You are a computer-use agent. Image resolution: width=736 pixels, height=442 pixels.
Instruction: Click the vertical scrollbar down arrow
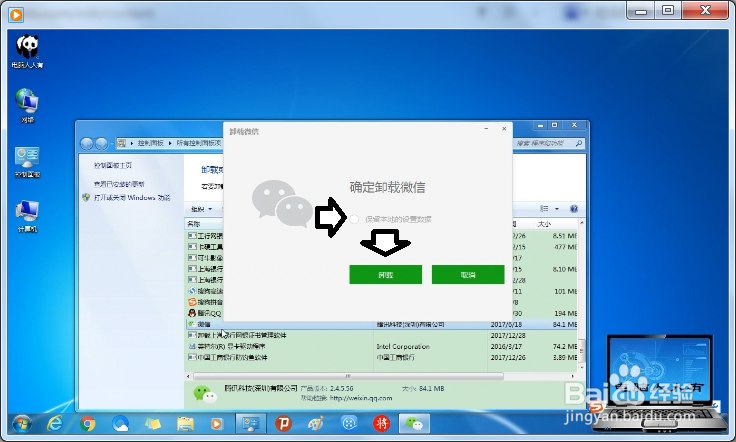(x=582, y=368)
